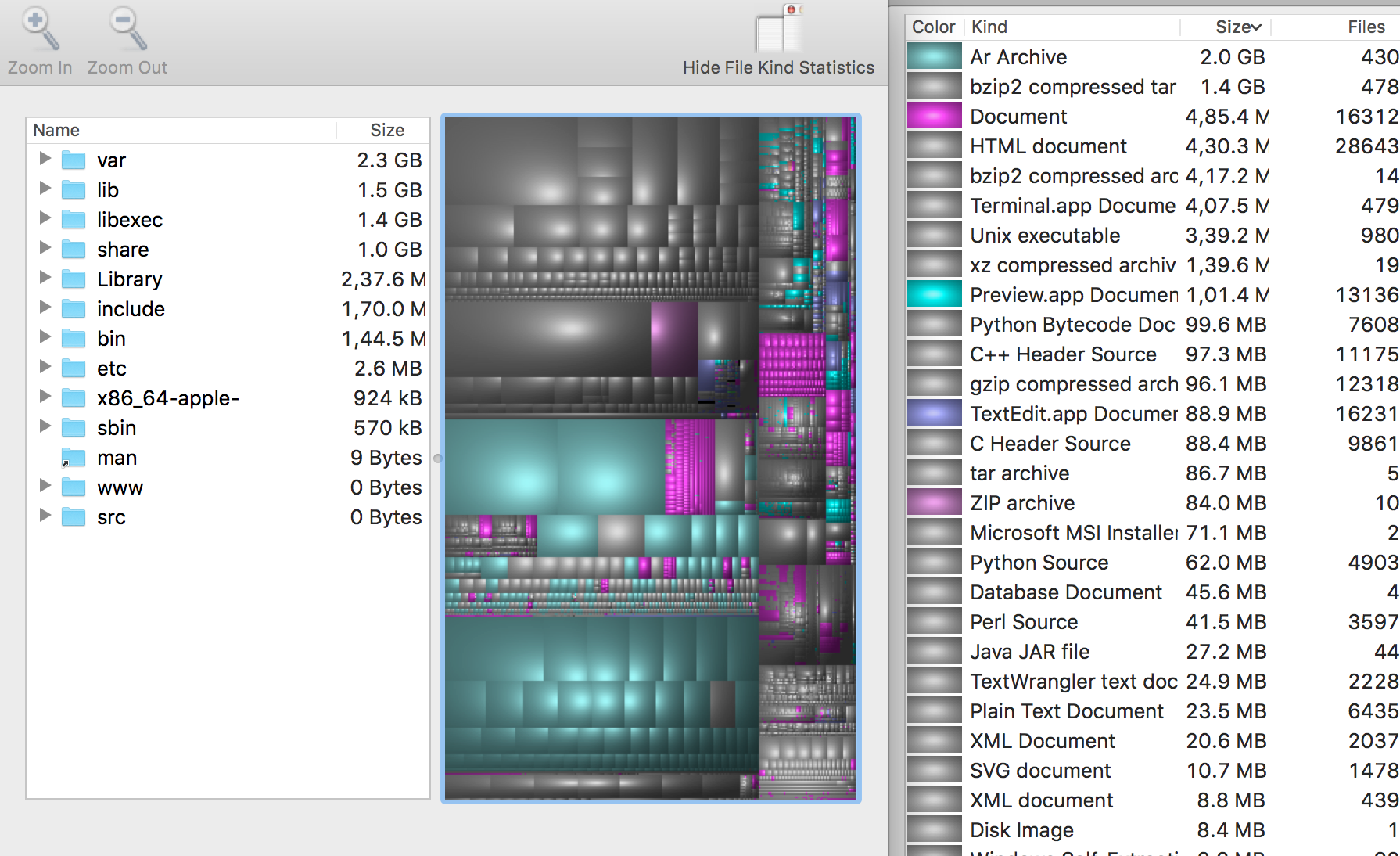Select the Disk Image kind row

pos(1153,829)
